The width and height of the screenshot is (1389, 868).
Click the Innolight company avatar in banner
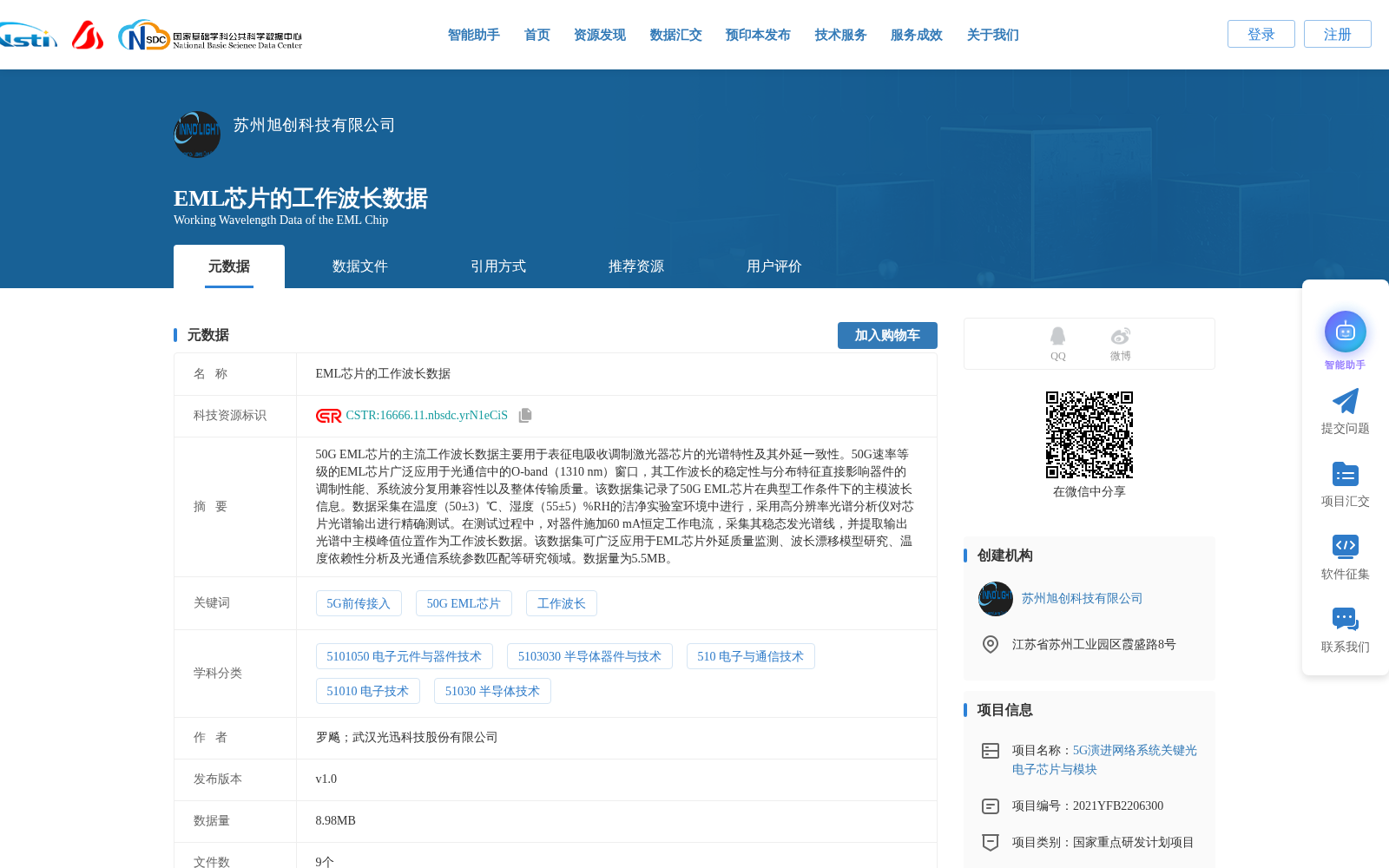197,135
